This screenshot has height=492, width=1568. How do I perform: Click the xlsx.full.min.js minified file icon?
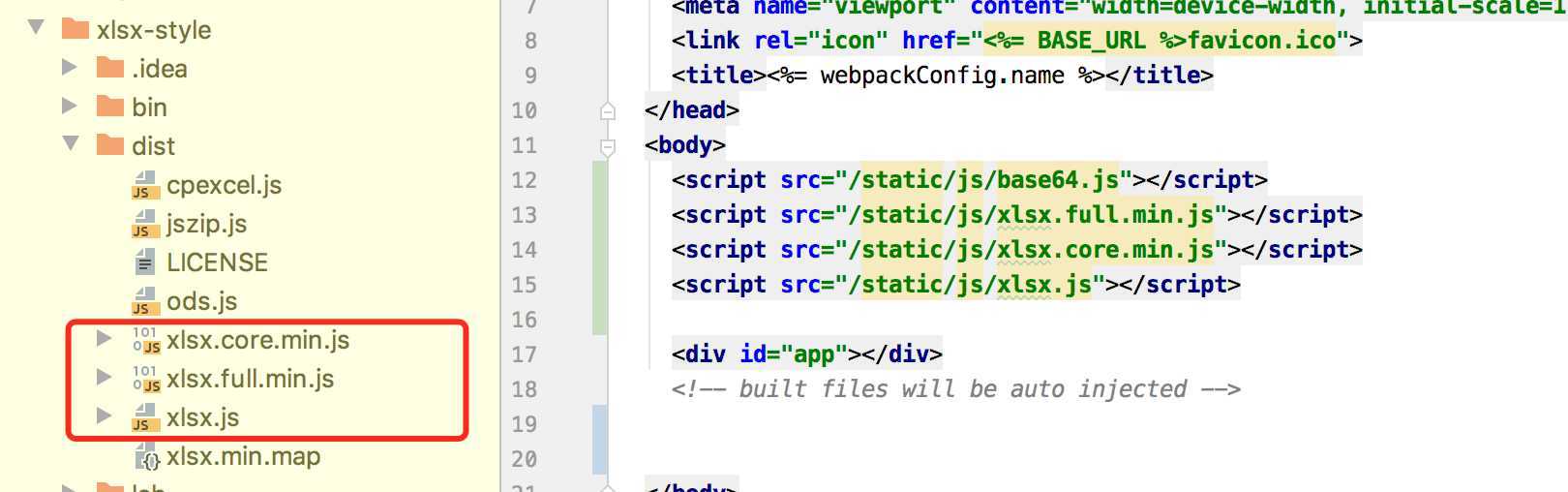(x=146, y=379)
